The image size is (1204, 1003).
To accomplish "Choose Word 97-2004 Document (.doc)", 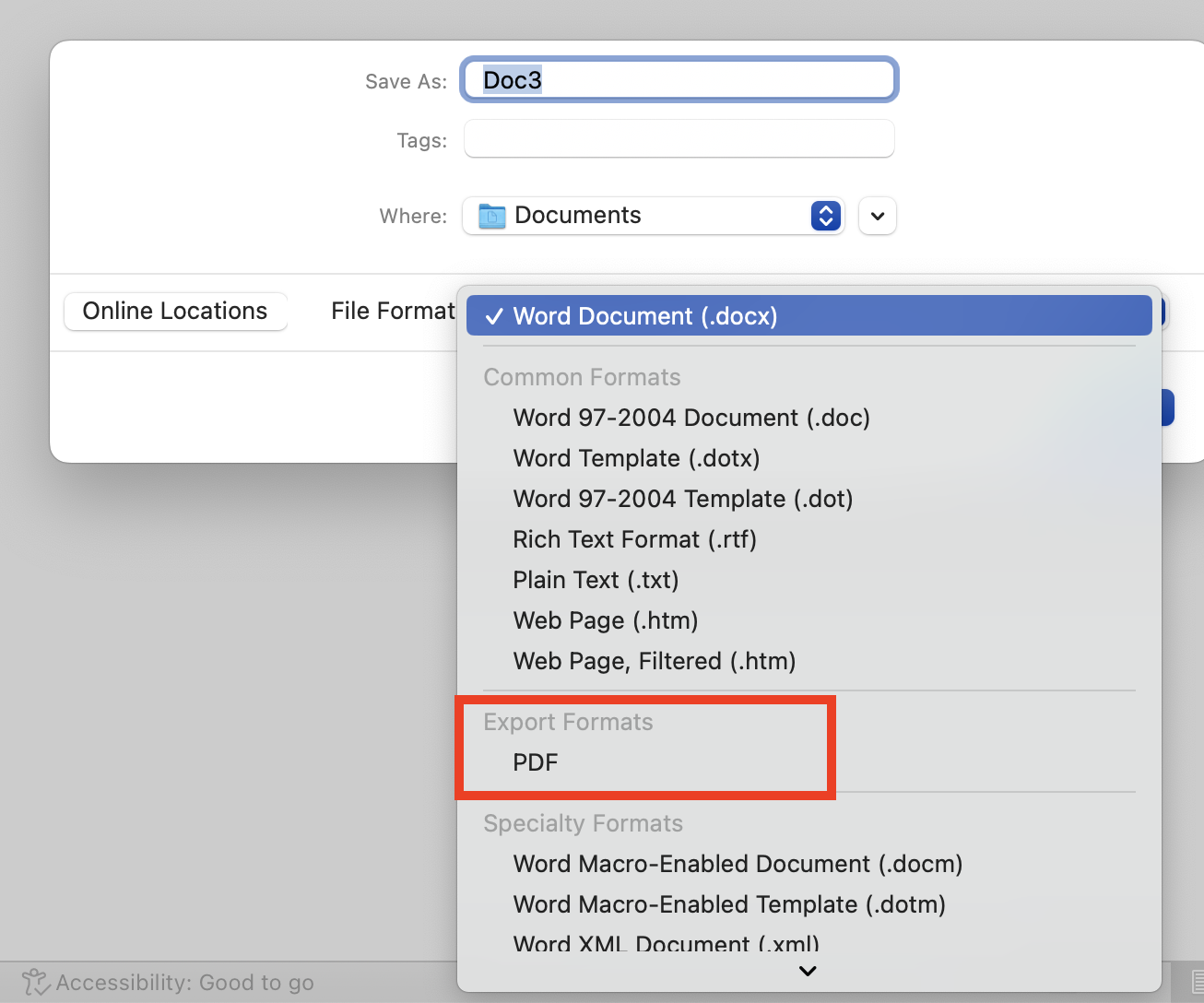I will point(809,418).
